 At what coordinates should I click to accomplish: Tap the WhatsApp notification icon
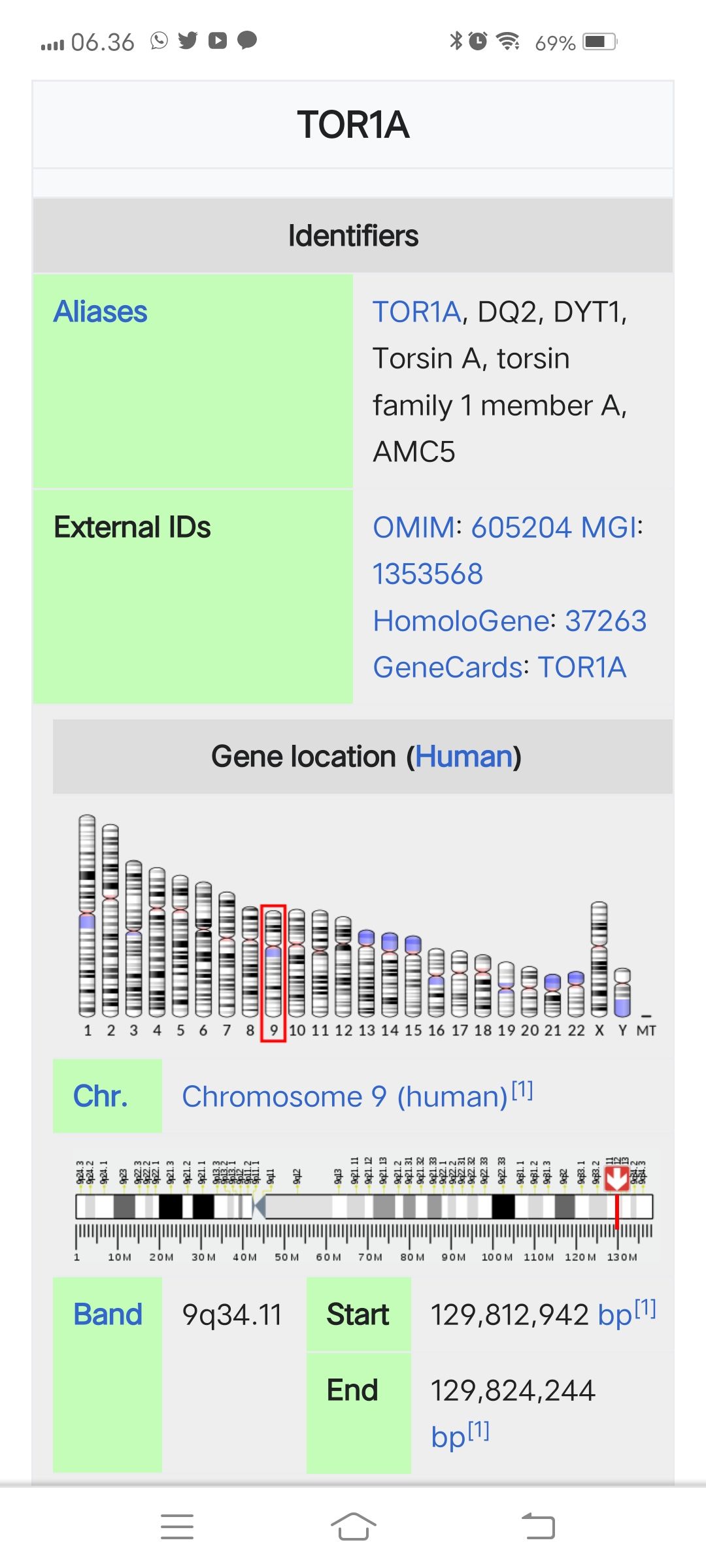159,41
